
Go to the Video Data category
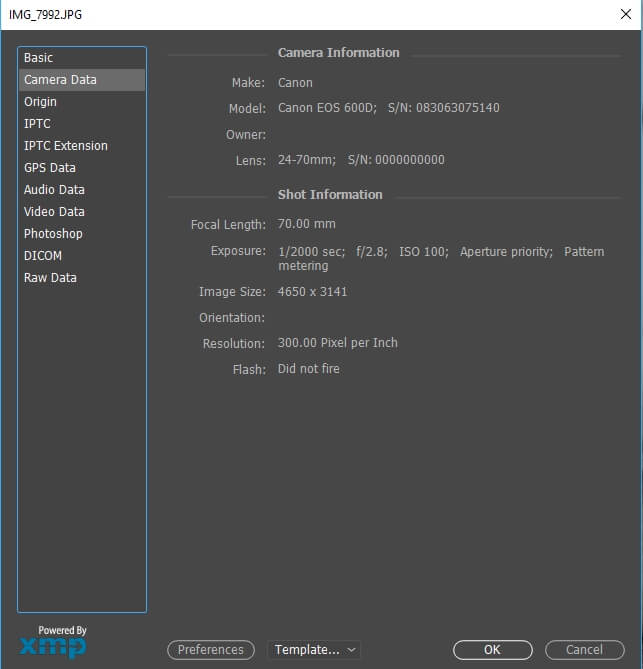(x=82, y=212)
